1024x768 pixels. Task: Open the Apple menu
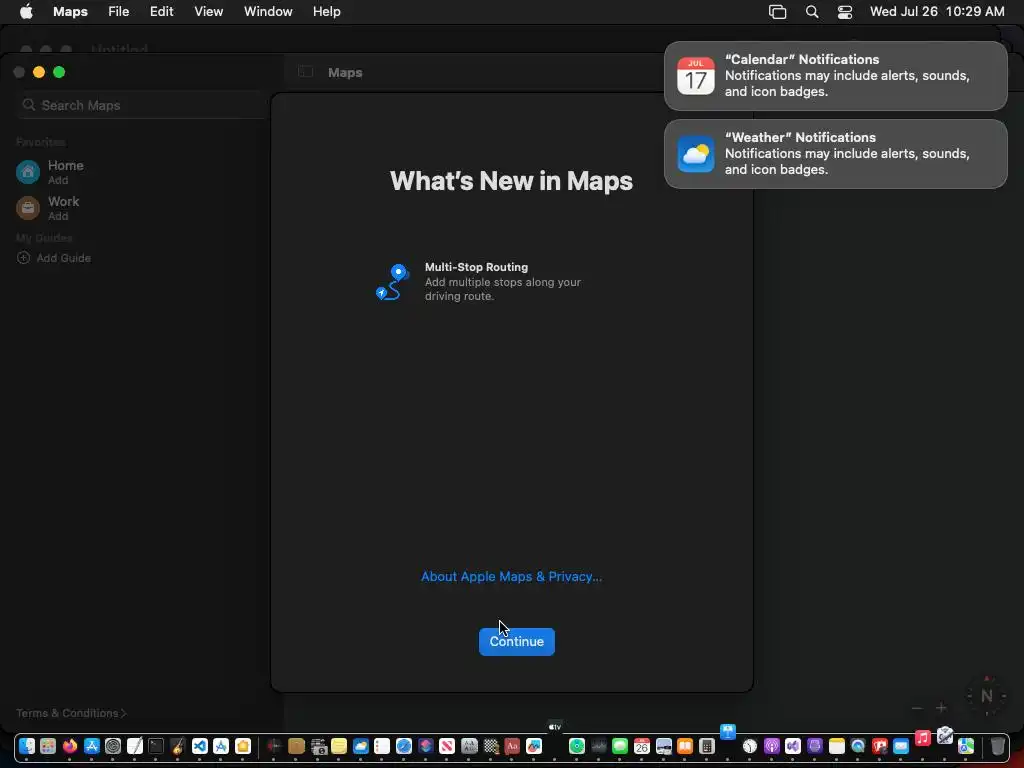click(26, 12)
